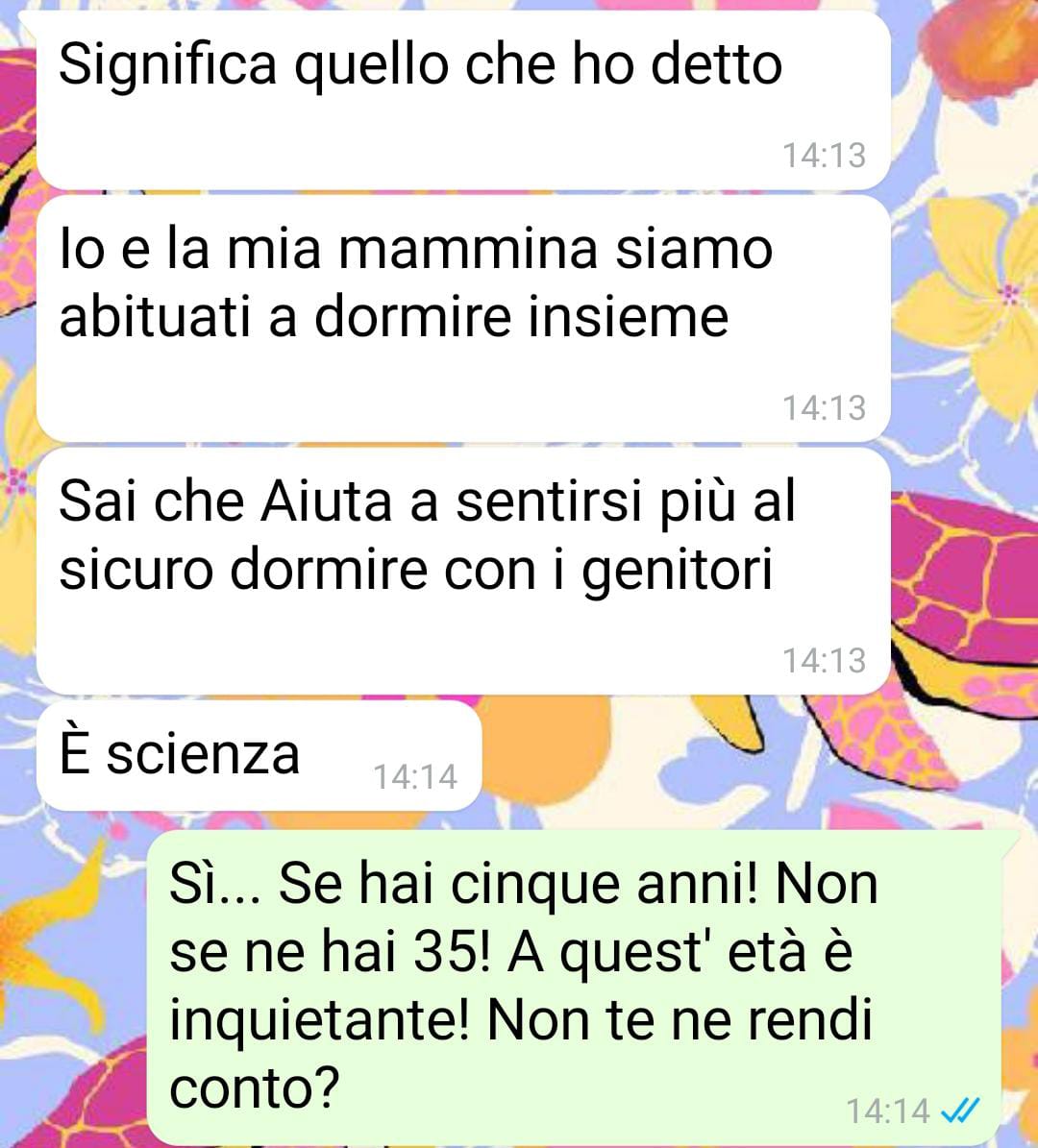Tap the 14:14 timestamp in the green bubble
This screenshot has width=1038, height=1148.
coord(888,1111)
